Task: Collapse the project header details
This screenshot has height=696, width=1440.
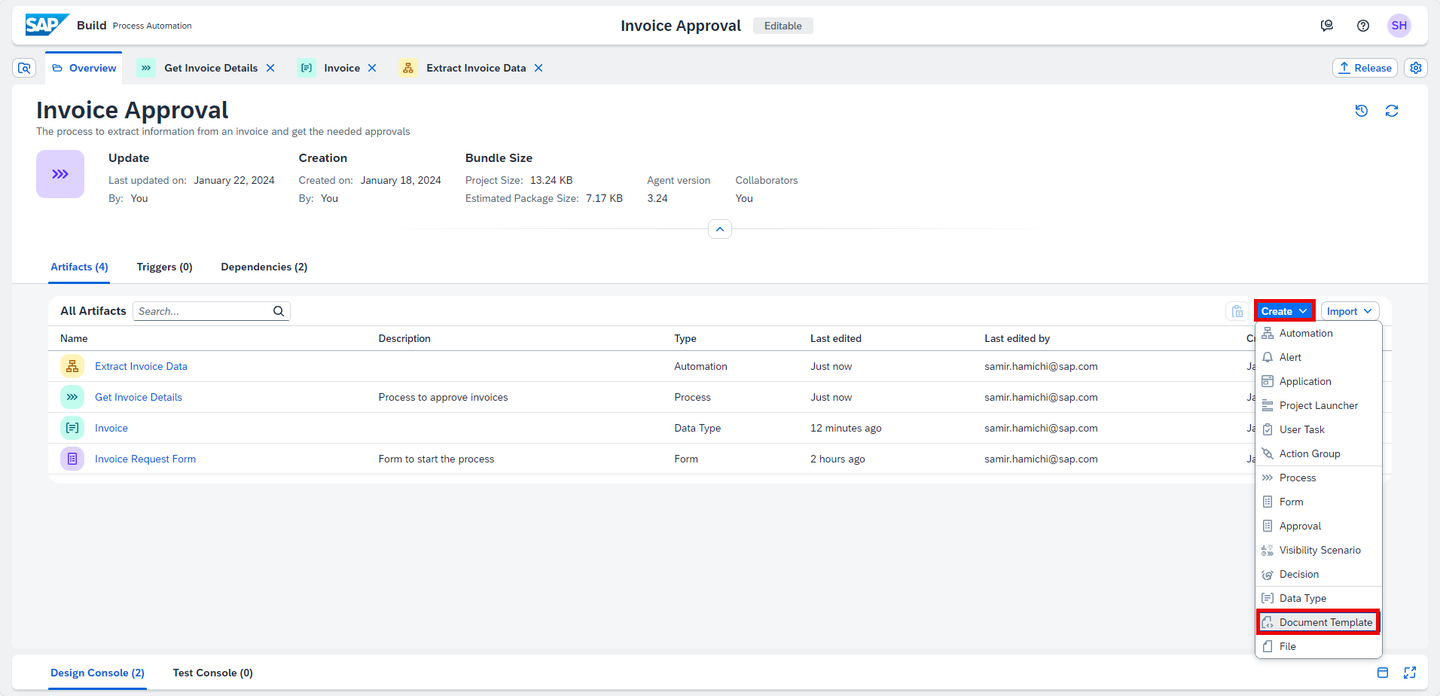Action: (x=720, y=229)
